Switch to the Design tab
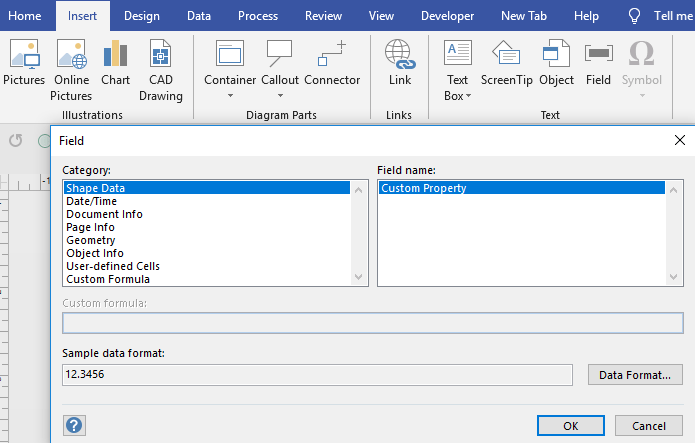 point(142,16)
